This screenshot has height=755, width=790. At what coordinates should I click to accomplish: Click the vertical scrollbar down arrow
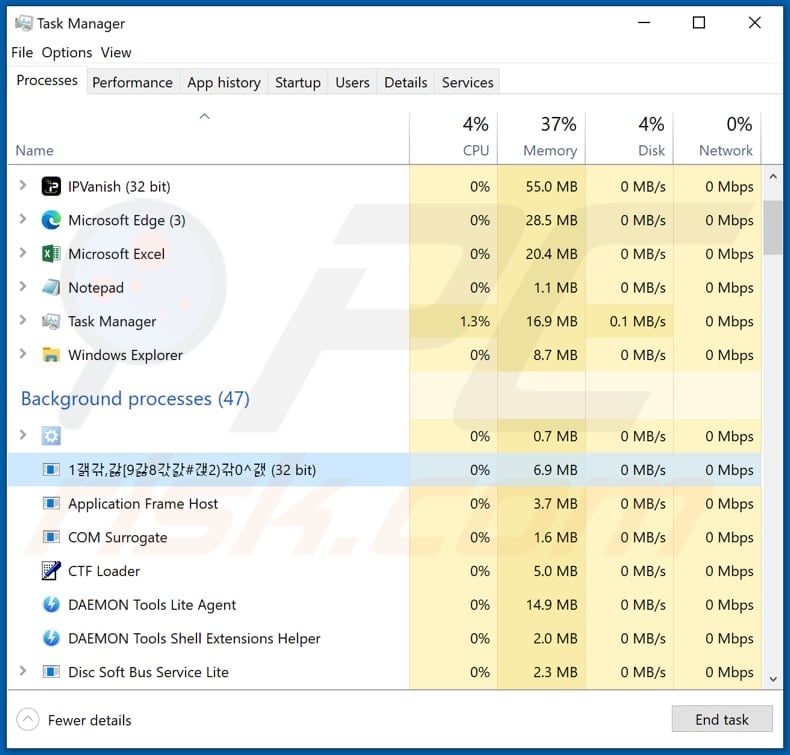[x=773, y=679]
